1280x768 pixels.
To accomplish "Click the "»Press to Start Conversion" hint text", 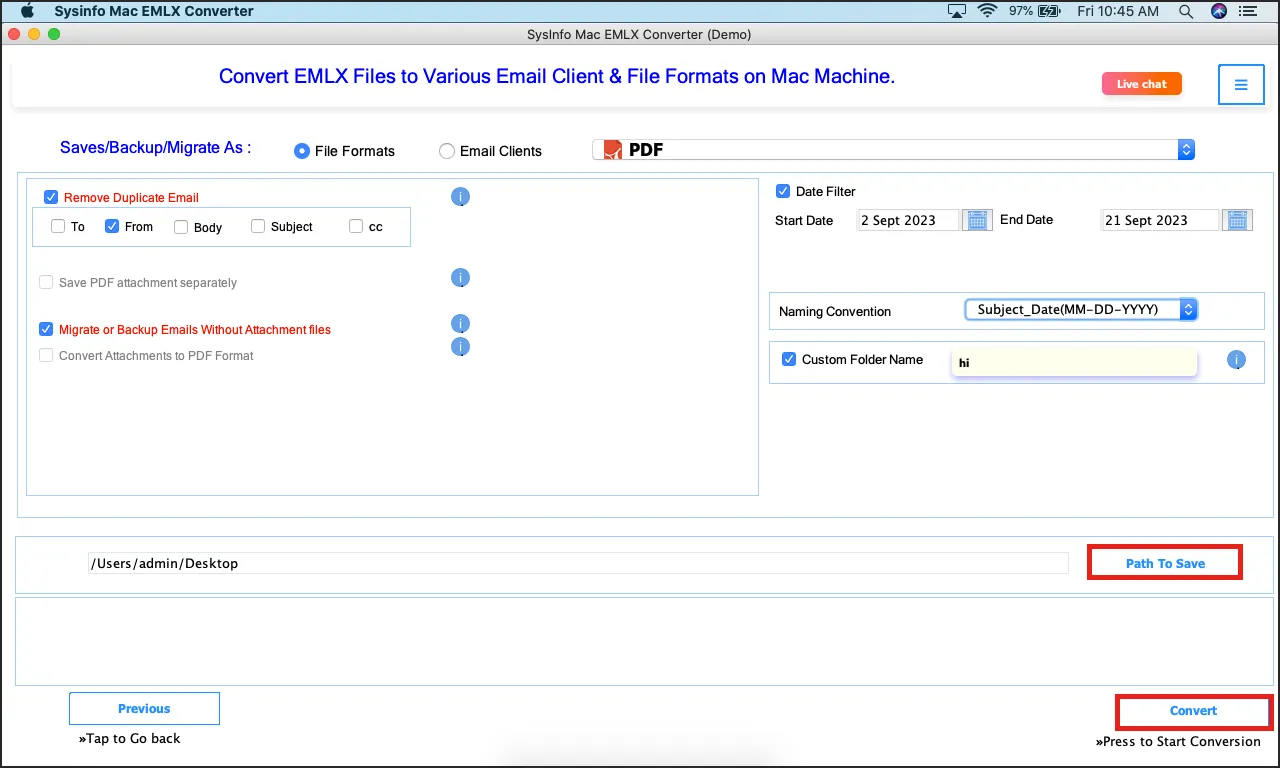I will 1178,741.
